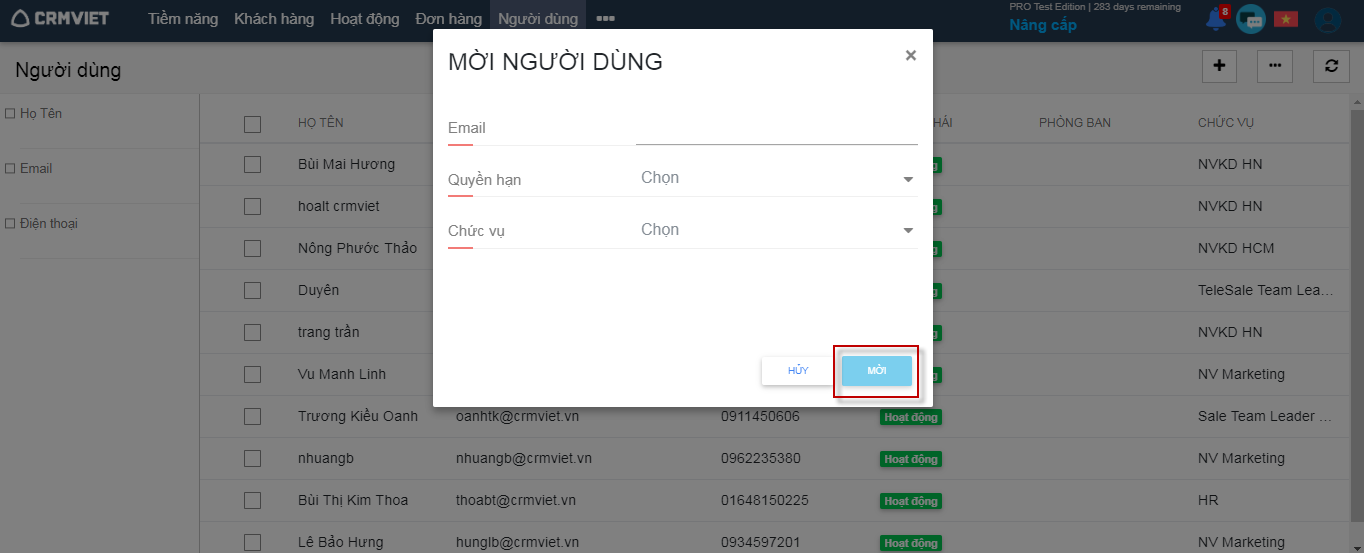Open the user profile avatar

[x=1327, y=19]
